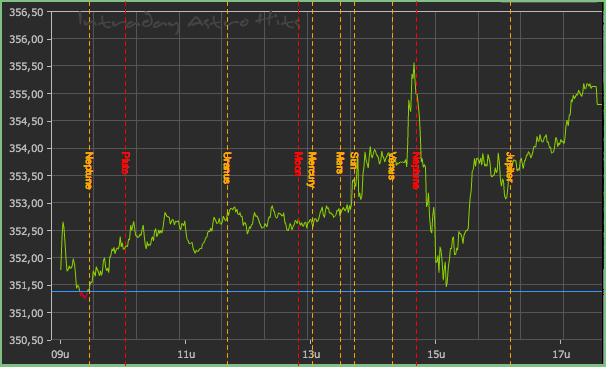
Task: Select the Sun marker label
Action: tap(354, 161)
